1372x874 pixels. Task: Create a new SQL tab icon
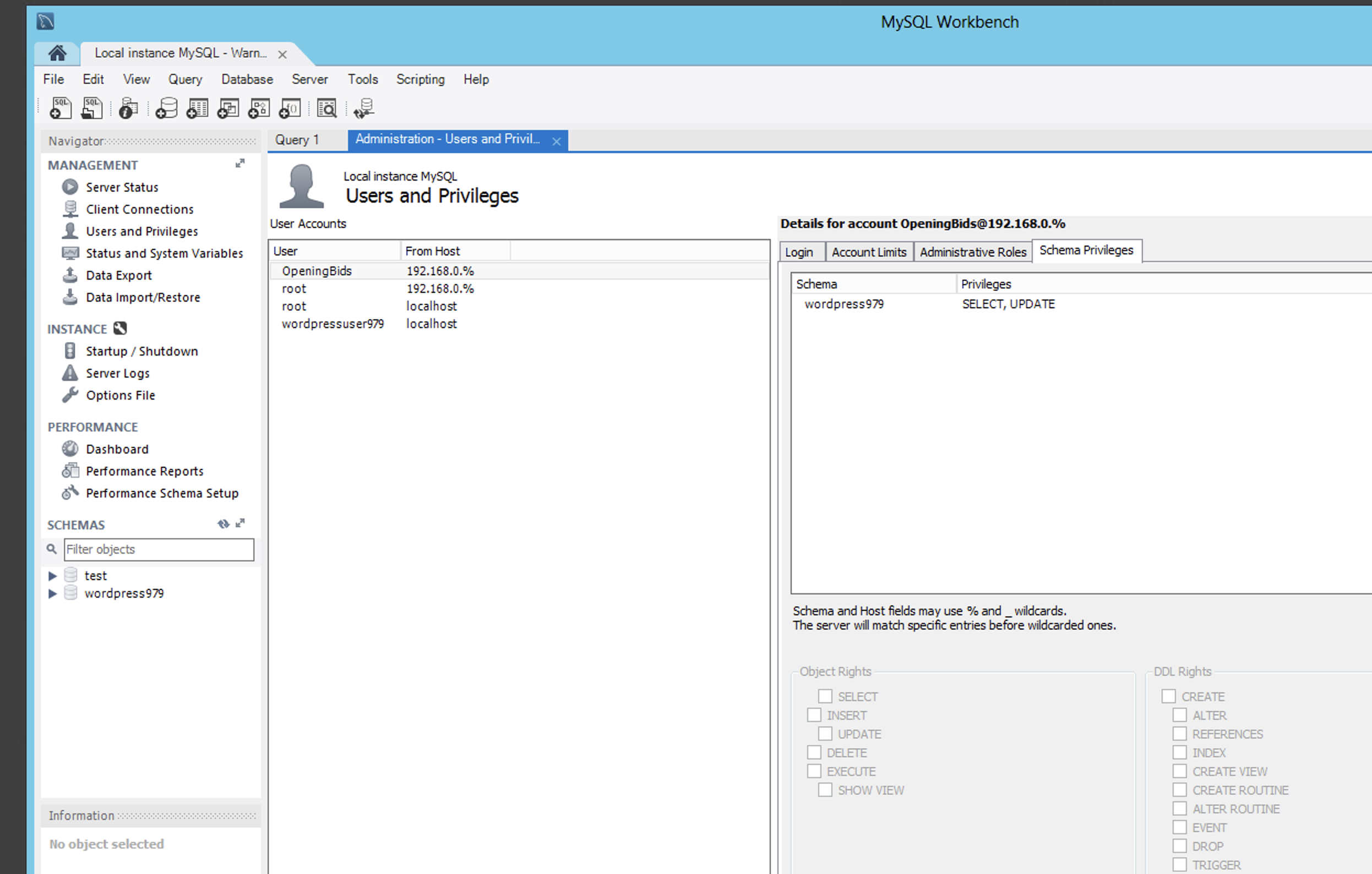coord(61,108)
